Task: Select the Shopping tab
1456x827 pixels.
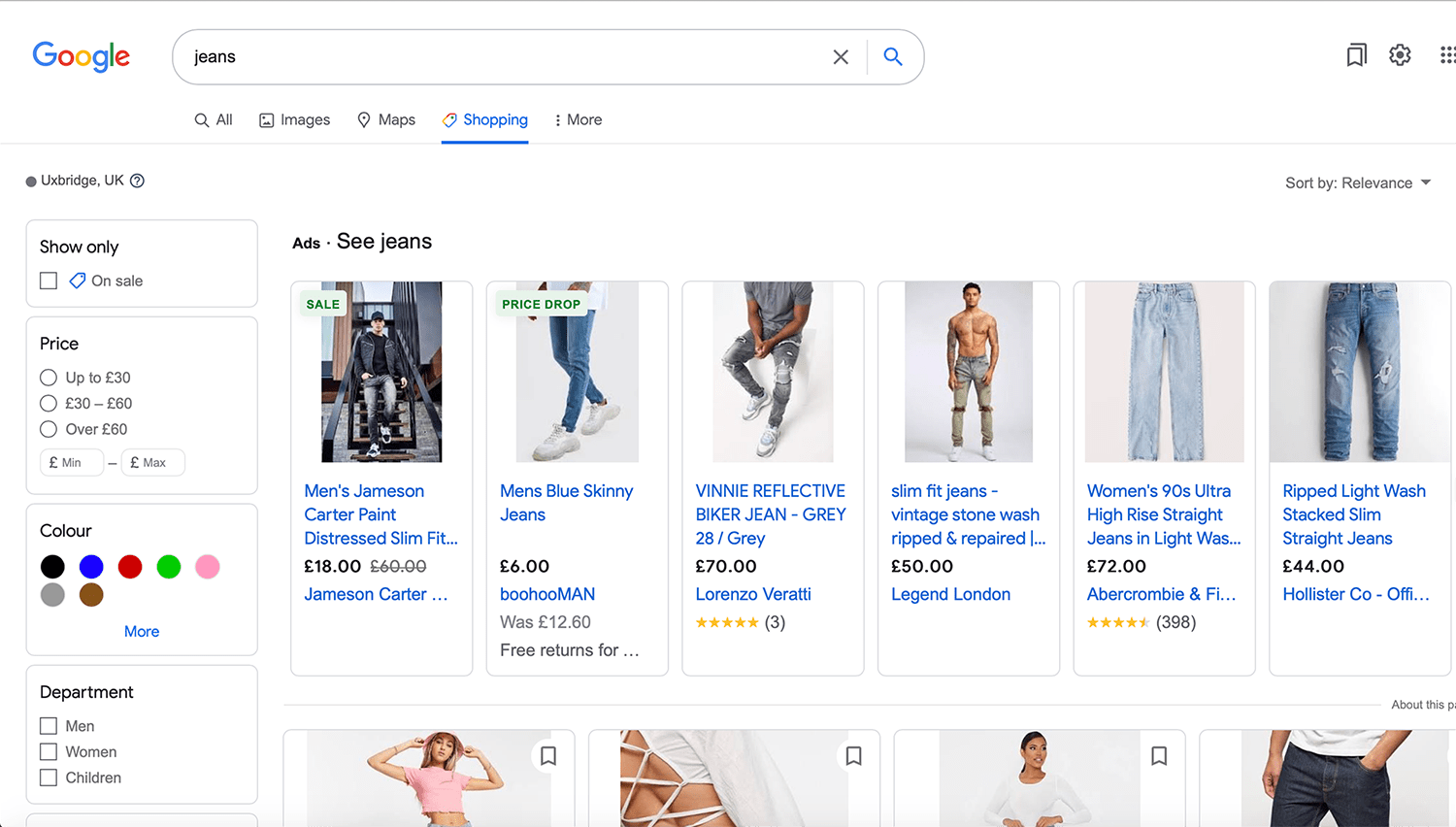Action: tap(484, 119)
